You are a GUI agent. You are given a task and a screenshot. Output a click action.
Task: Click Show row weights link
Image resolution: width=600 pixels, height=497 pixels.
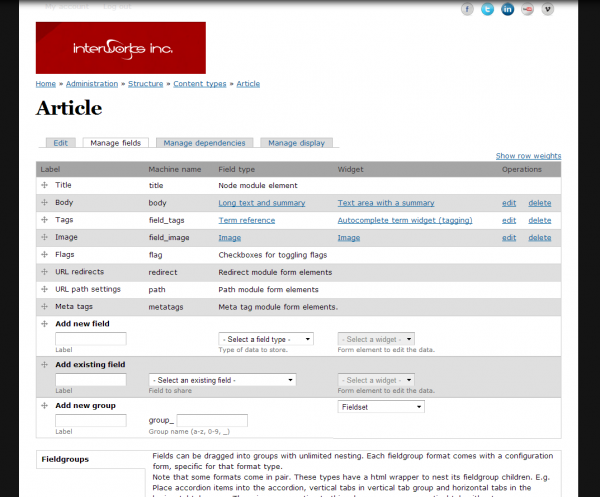(x=528, y=156)
